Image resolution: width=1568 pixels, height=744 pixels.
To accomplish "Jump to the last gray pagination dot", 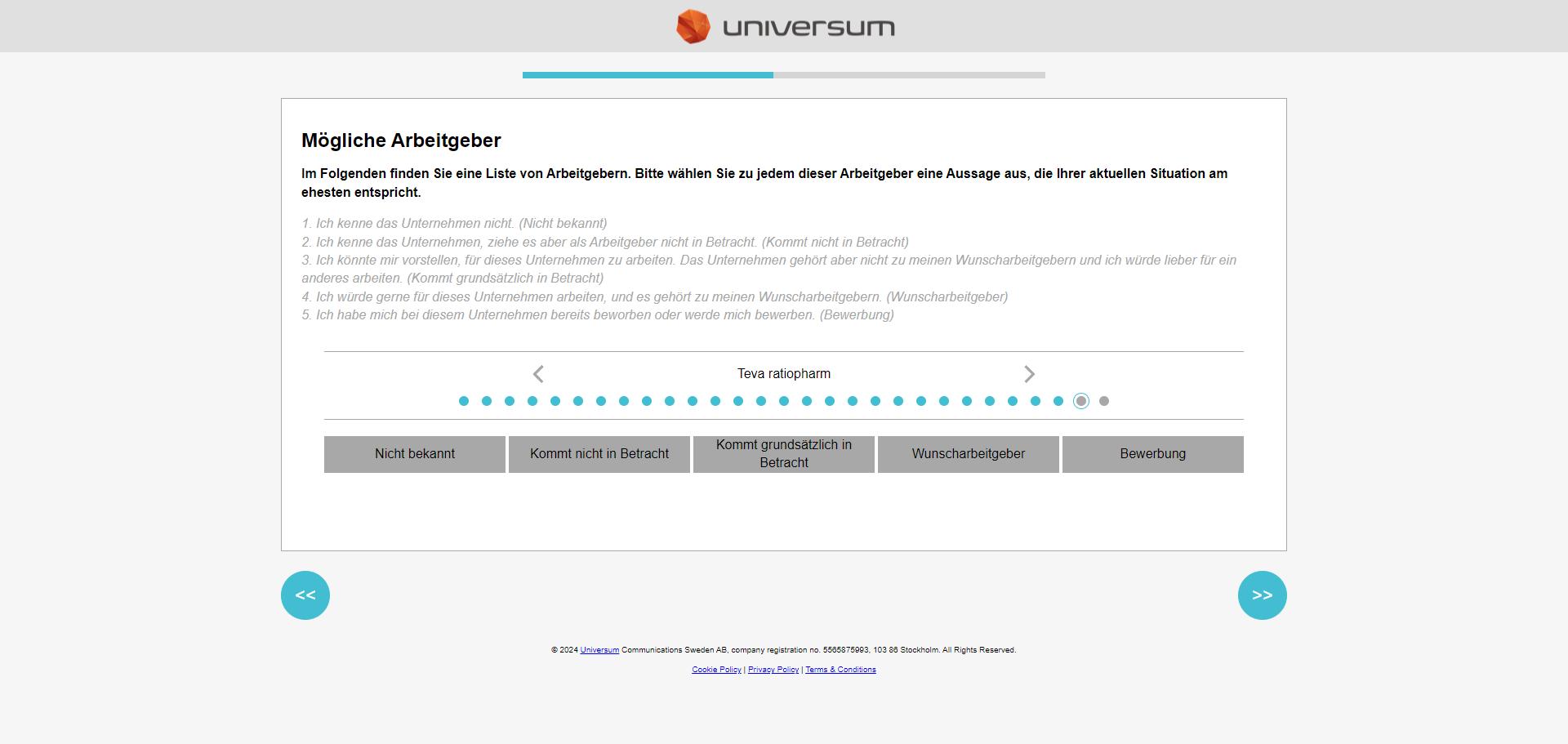I will point(1104,401).
